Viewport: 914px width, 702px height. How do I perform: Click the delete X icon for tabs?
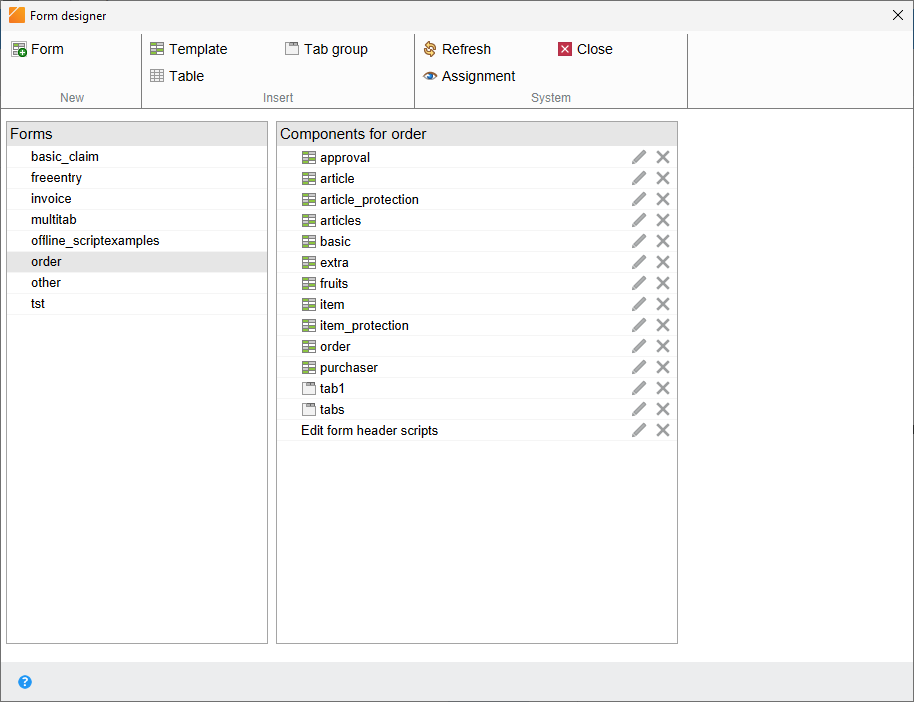click(662, 409)
